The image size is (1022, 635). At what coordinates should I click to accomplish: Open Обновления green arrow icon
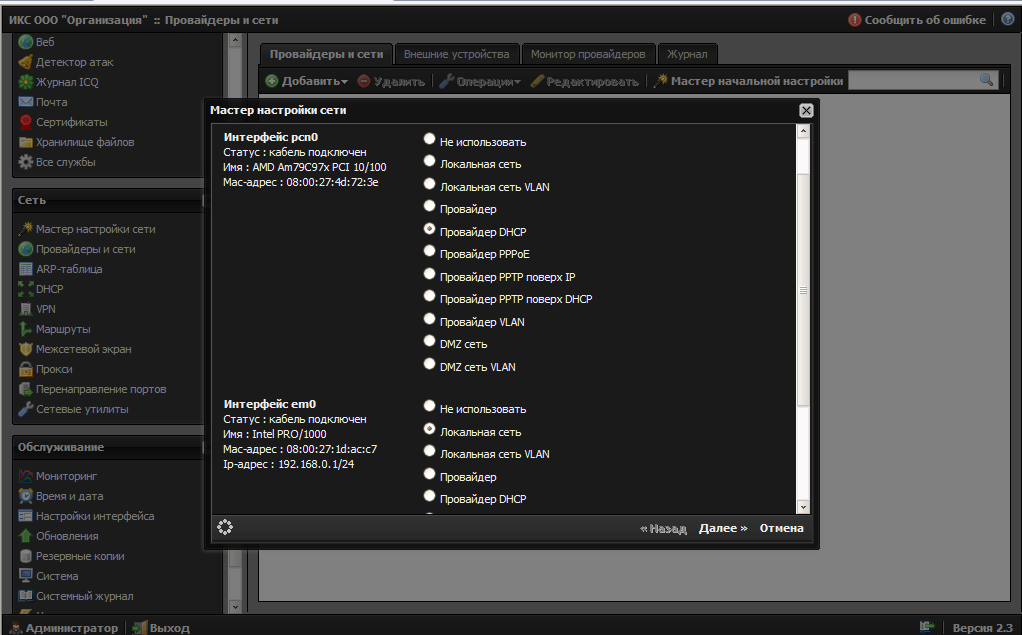25,536
